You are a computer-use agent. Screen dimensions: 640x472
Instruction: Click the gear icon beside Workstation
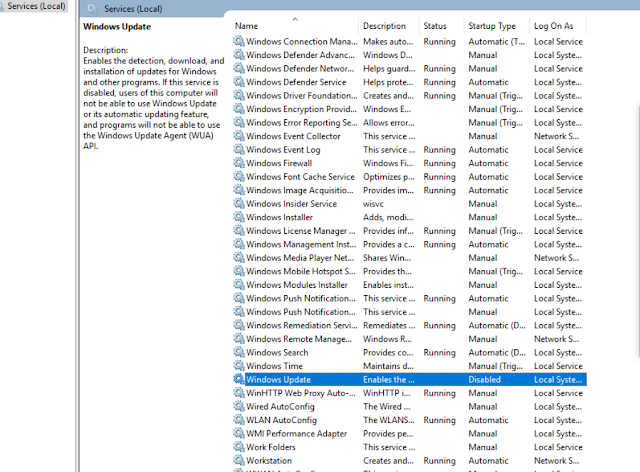coord(239,460)
